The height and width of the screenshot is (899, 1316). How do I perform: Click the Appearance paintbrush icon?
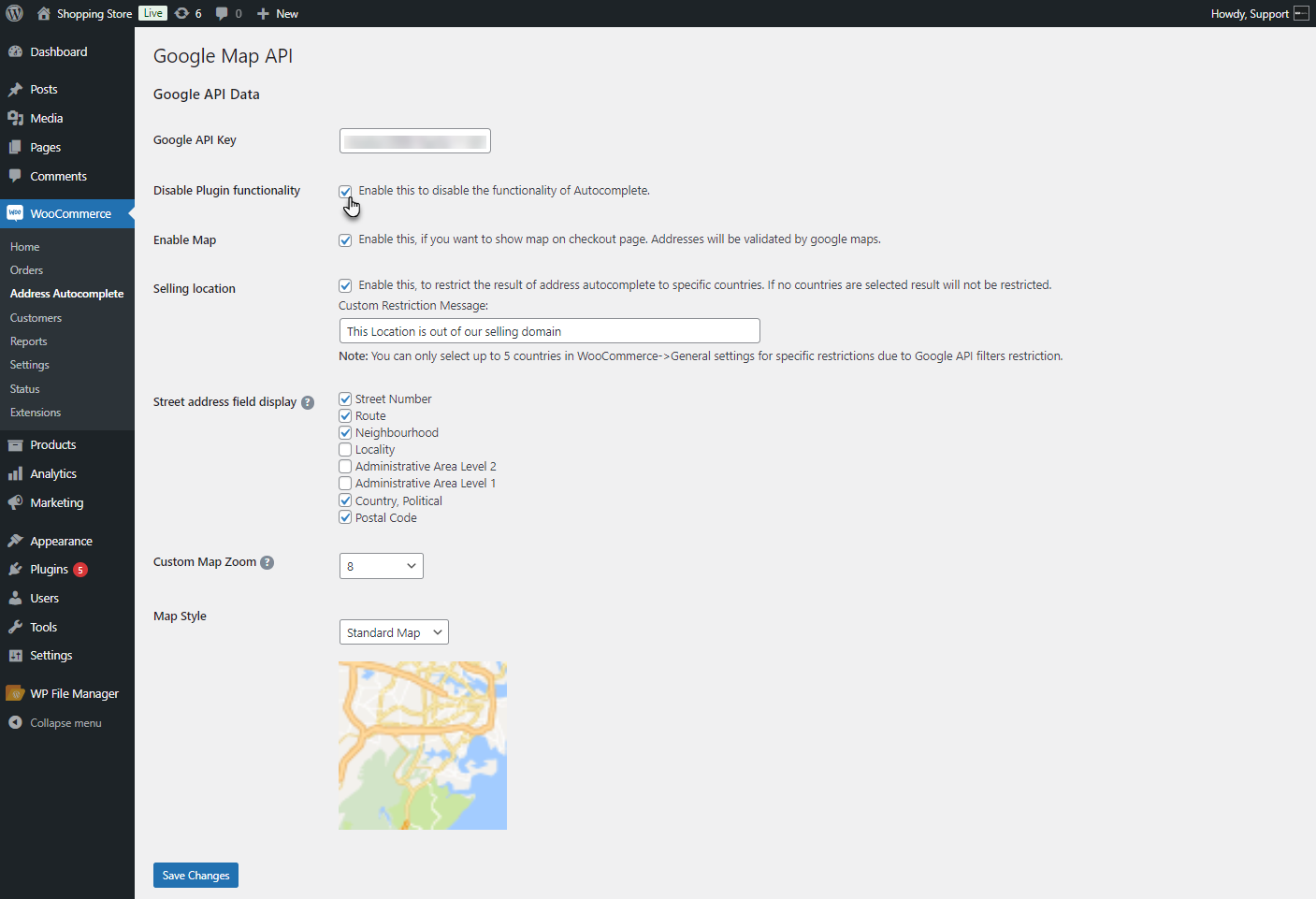15,541
